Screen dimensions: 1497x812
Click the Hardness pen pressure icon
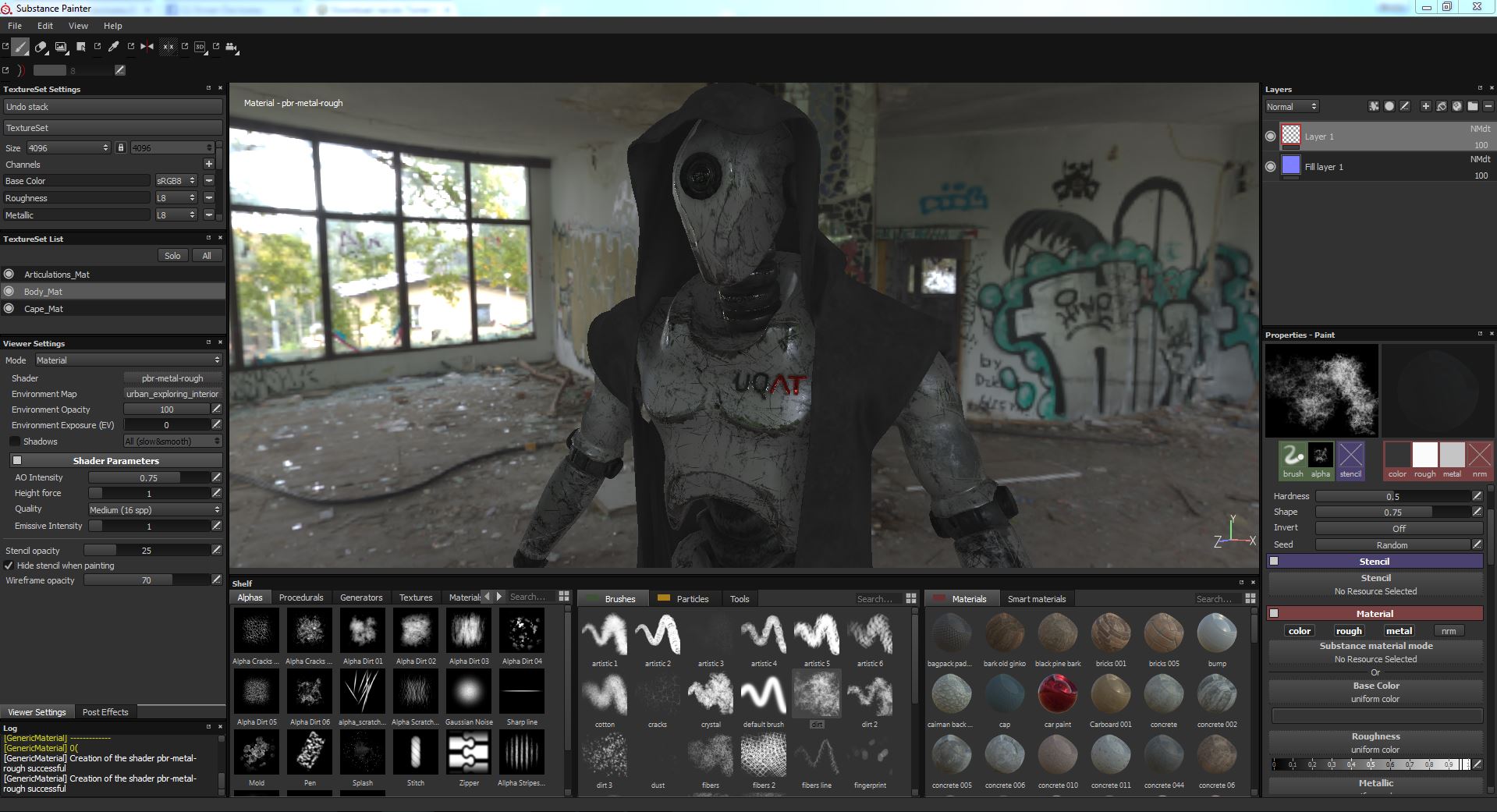[x=1477, y=496]
